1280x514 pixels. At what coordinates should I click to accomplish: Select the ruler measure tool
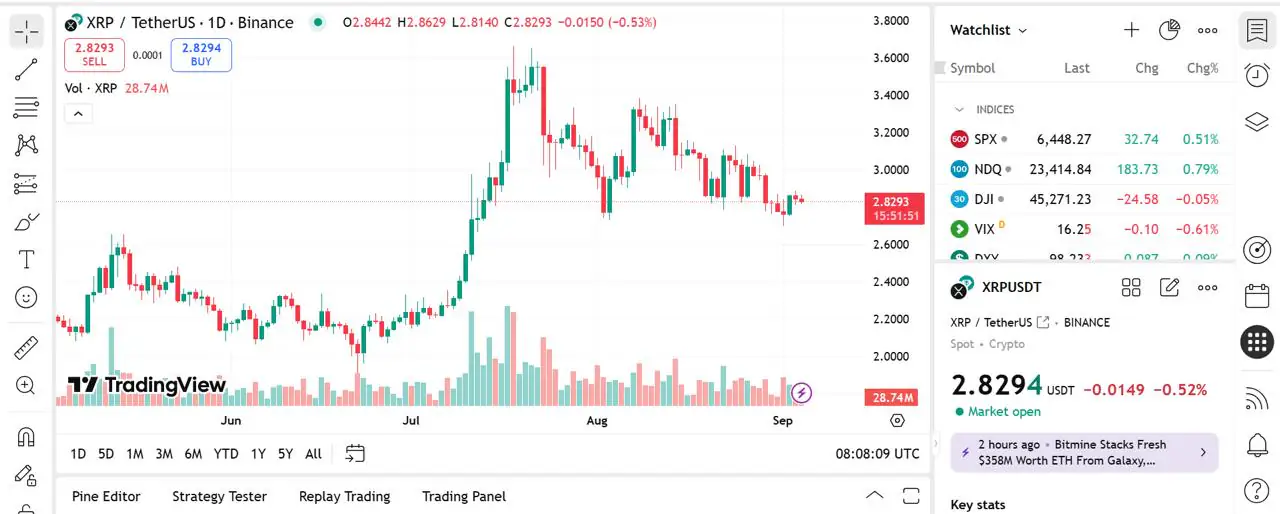point(26,348)
